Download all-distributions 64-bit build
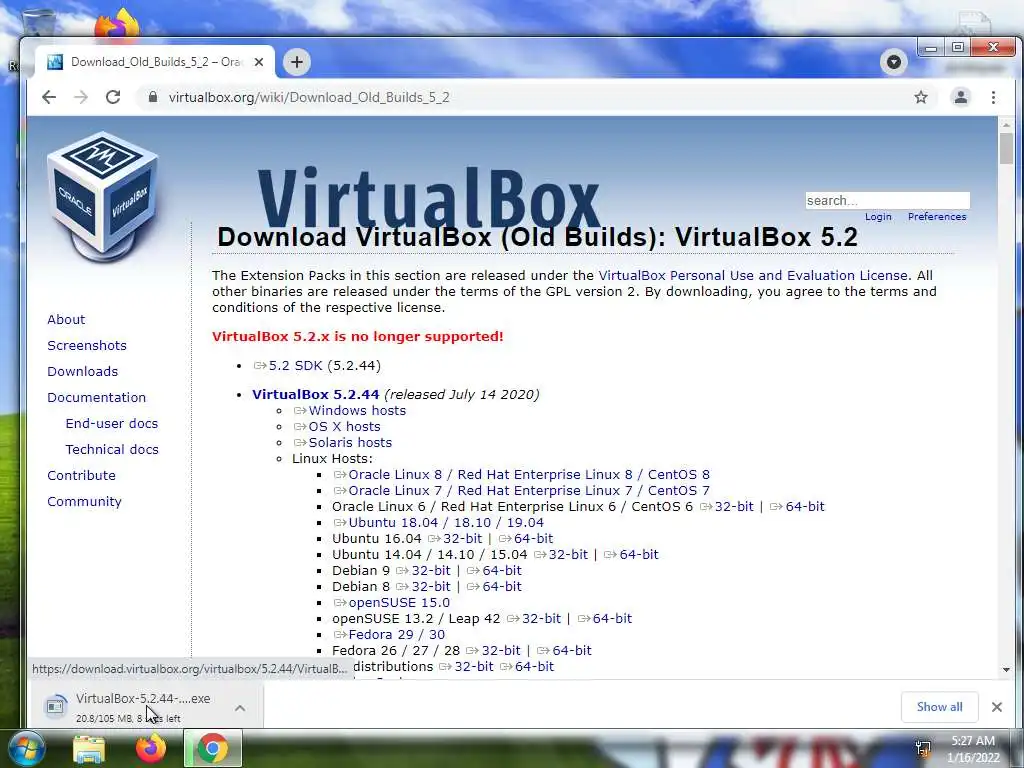Viewport: 1024px width, 768px height. click(527, 667)
